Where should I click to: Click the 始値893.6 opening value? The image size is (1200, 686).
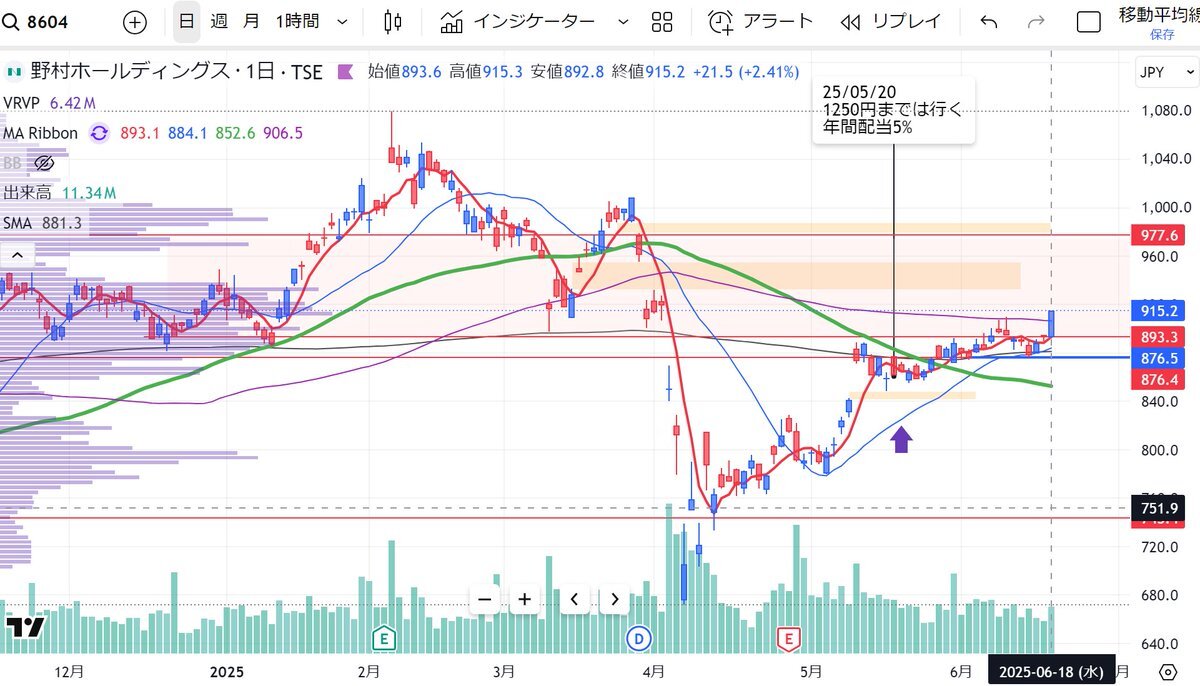(x=405, y=72)
